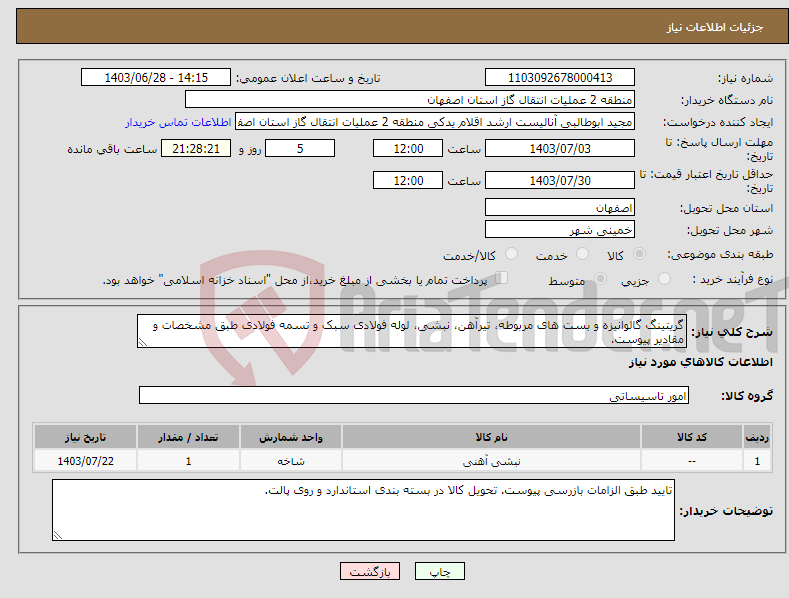Select the کالا radio button
The height and width of the screenshot is (598, 789).
[639, 254]
